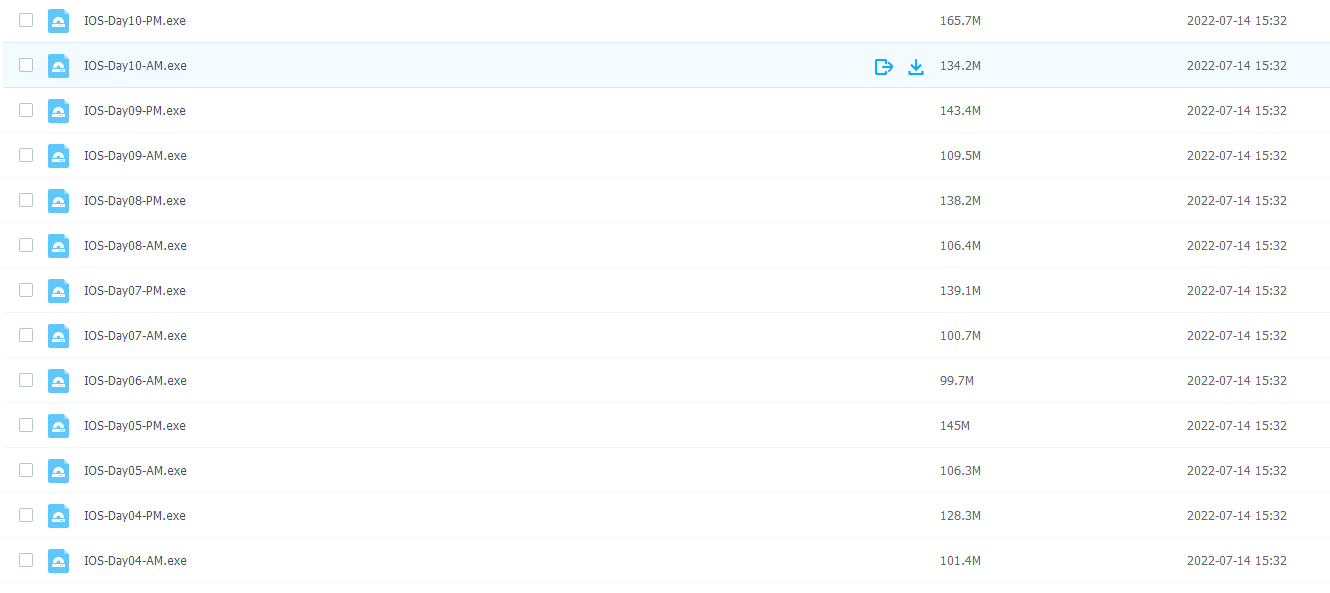Enable the checkbox for IOS-Day06-AM.exe
Screen dimensions: 1330x593
(26, 380)
